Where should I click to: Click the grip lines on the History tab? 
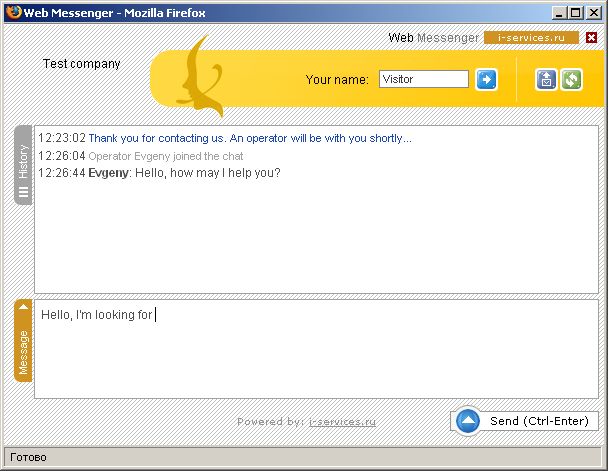click(x=23, y=193)
